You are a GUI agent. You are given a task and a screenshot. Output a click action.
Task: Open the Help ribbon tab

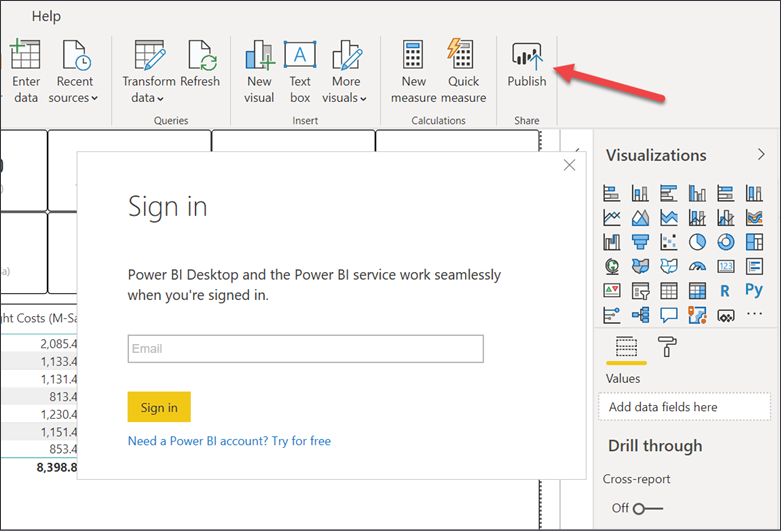click(46, 16)
